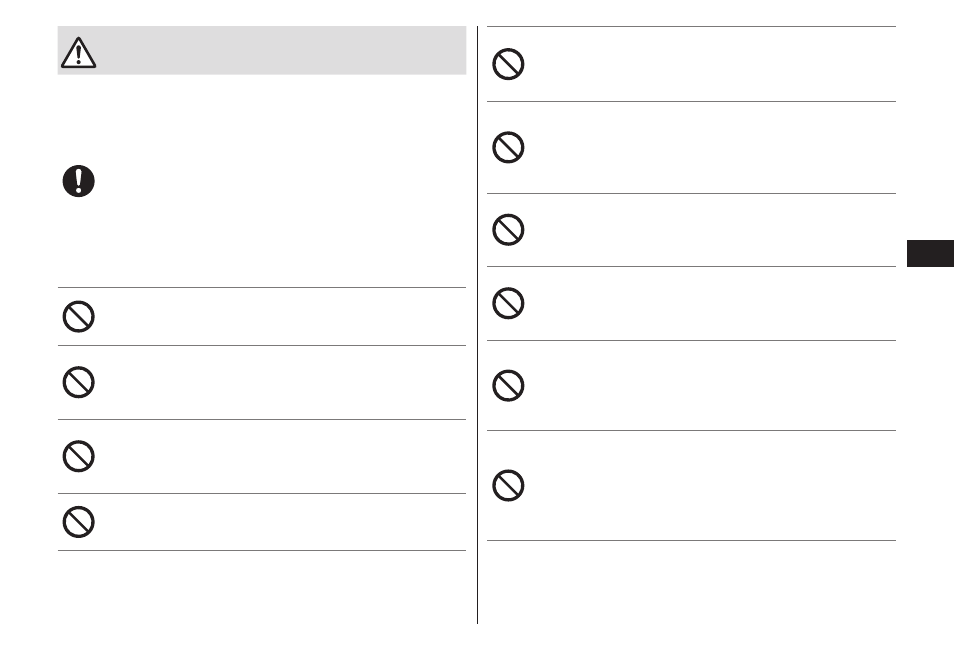Click the bottom horizontal rule of right column
Image resolution: width=954 pixels, height=671 pixels.
pos(691,540)
